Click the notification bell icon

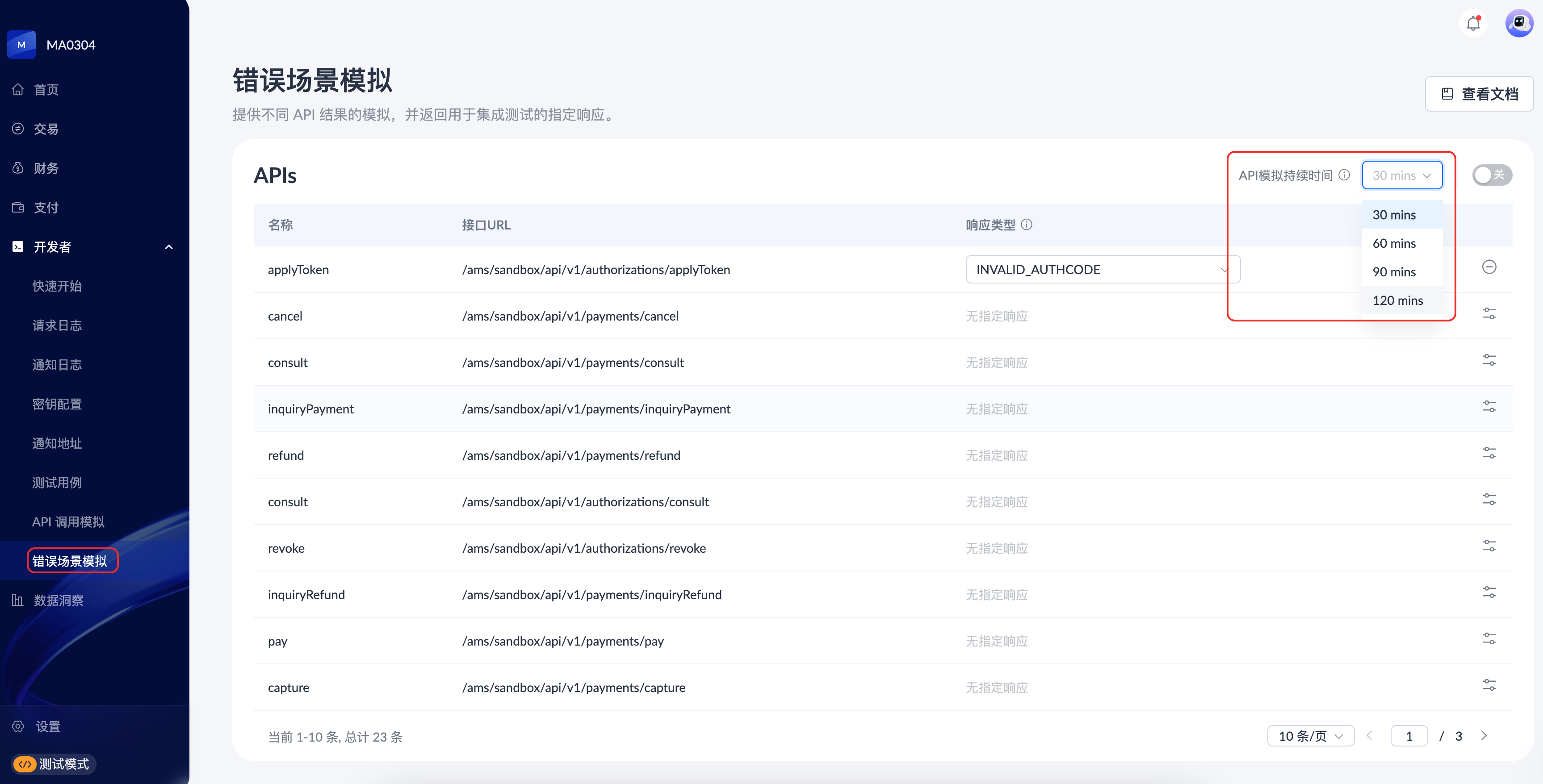[x=1473, y=24]
